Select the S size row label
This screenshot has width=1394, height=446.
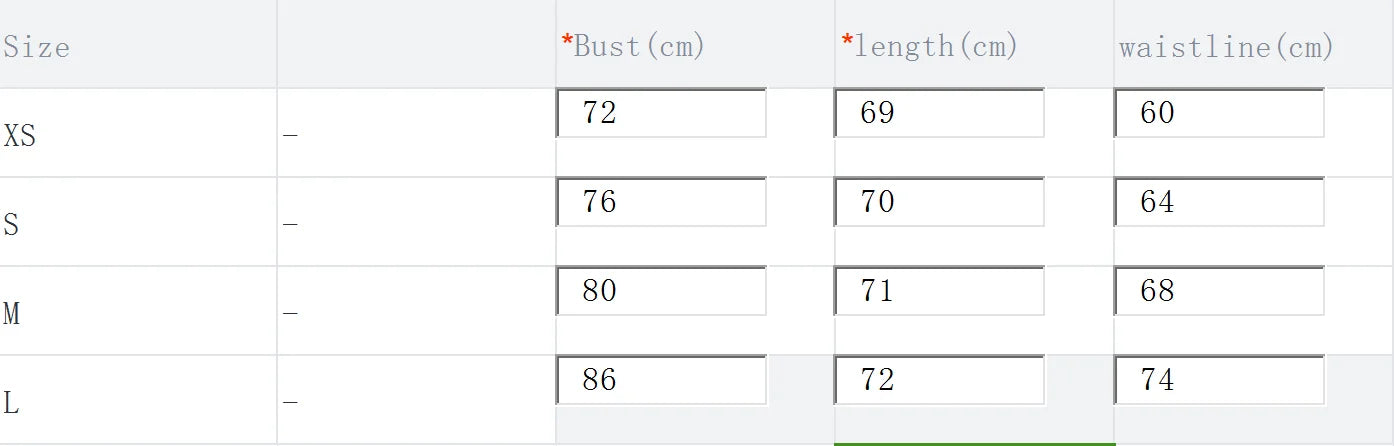pyautogui.click(x=11, y=224)
